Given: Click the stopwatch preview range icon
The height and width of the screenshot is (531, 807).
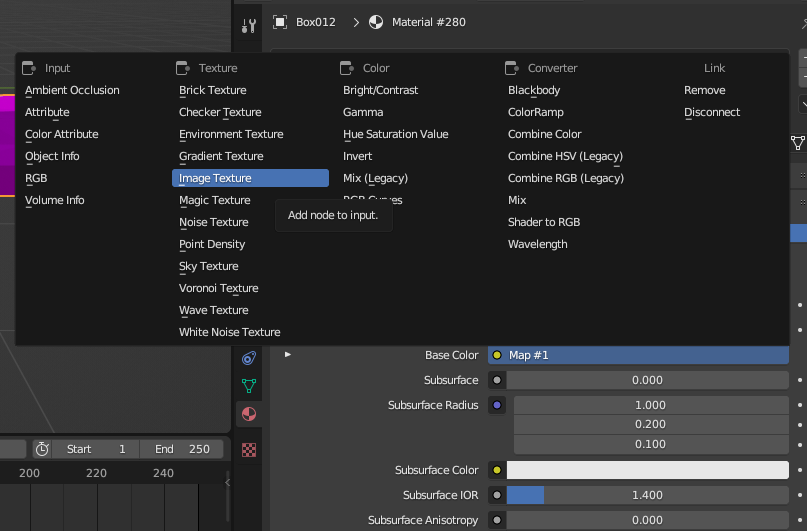Looking at the screenshot, I should tap(42, 449).
